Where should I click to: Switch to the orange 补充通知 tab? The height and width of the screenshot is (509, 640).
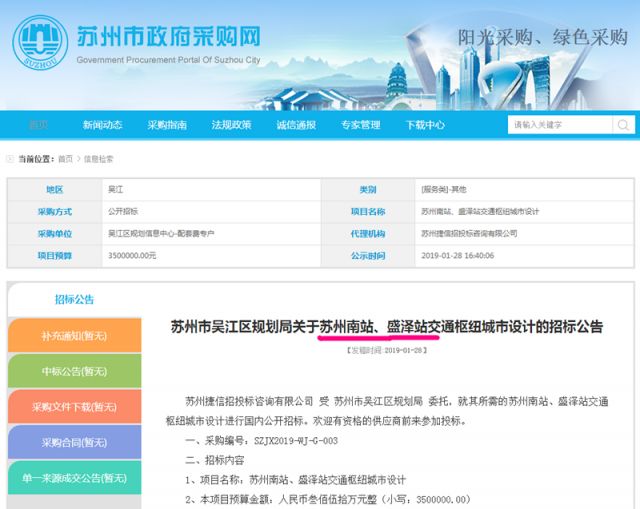(74, 336)
